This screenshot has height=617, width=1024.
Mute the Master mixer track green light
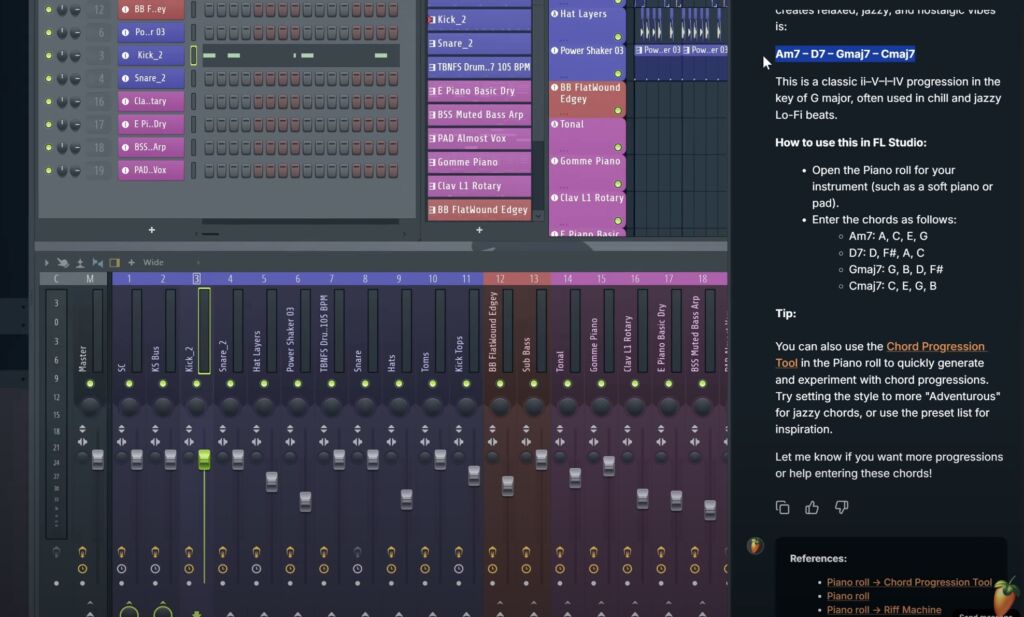(90, 383)
